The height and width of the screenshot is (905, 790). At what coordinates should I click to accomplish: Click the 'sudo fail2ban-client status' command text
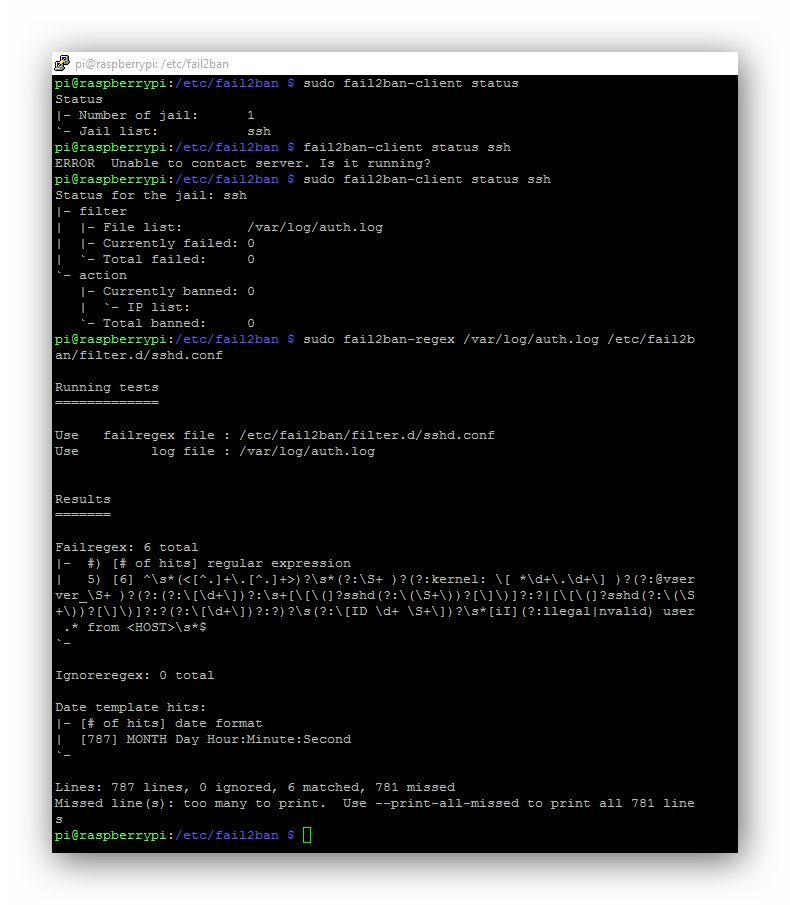pyautogui.click(x=410, y=84)
